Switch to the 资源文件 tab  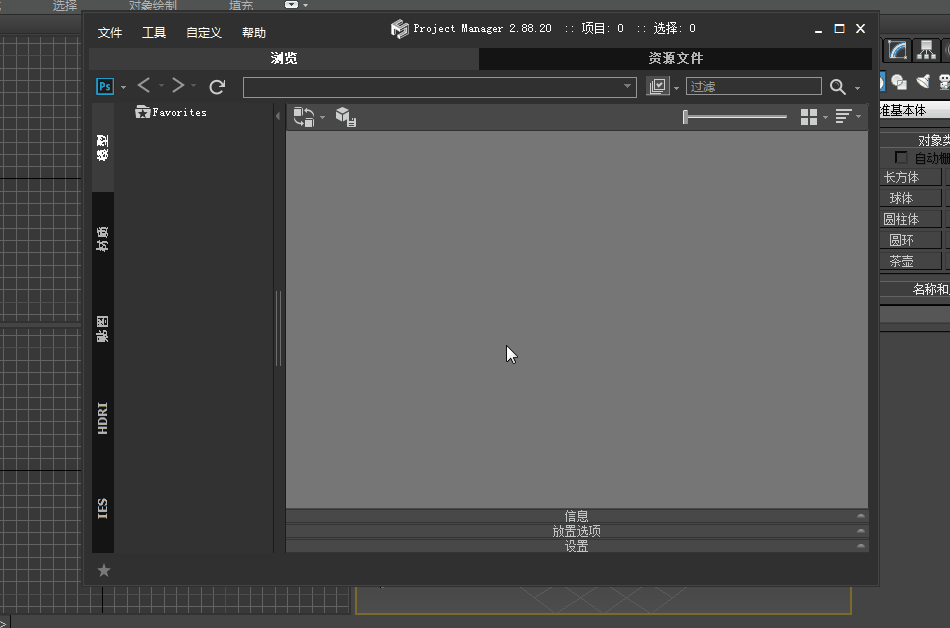675,59
